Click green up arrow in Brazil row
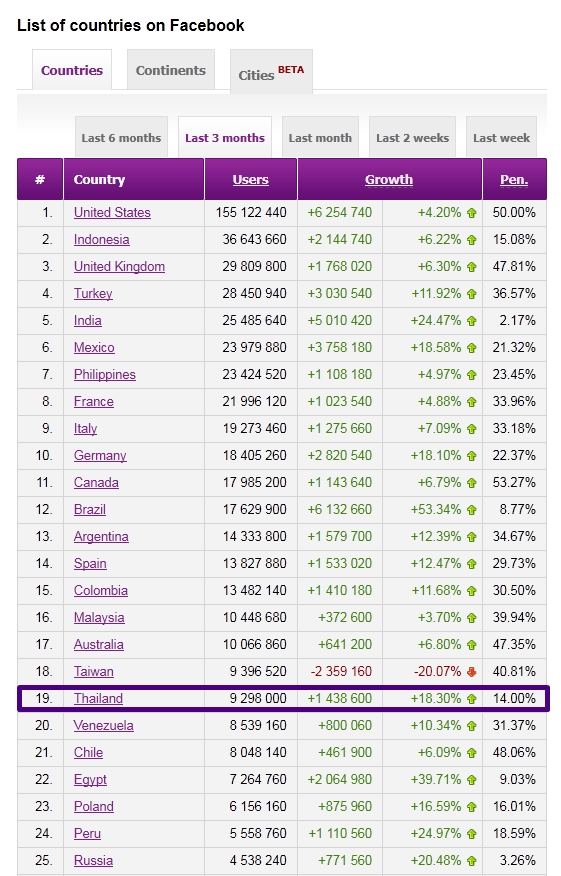The width and height of the screenshot is (561, 876). click(472, 510)
